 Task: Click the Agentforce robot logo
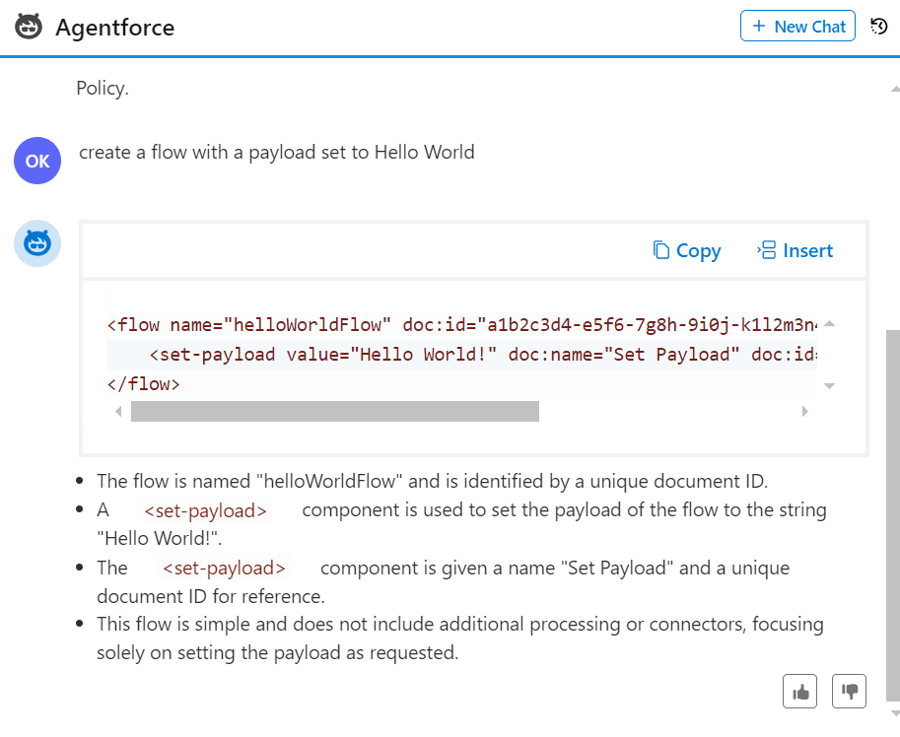pyautogui.click(x=29, y=27)
